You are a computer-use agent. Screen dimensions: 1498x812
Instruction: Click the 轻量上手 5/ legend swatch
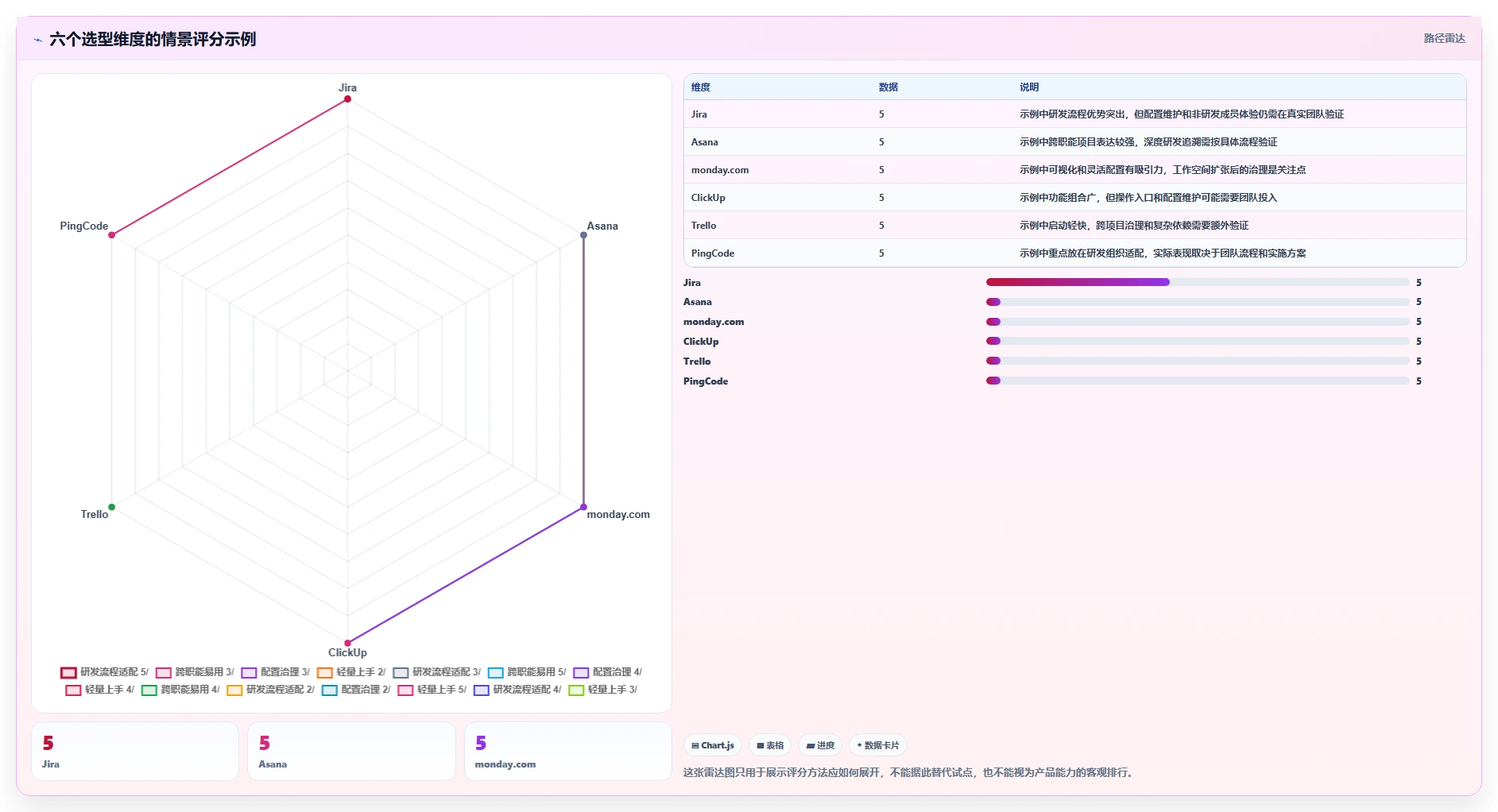(x=405, y=690)
